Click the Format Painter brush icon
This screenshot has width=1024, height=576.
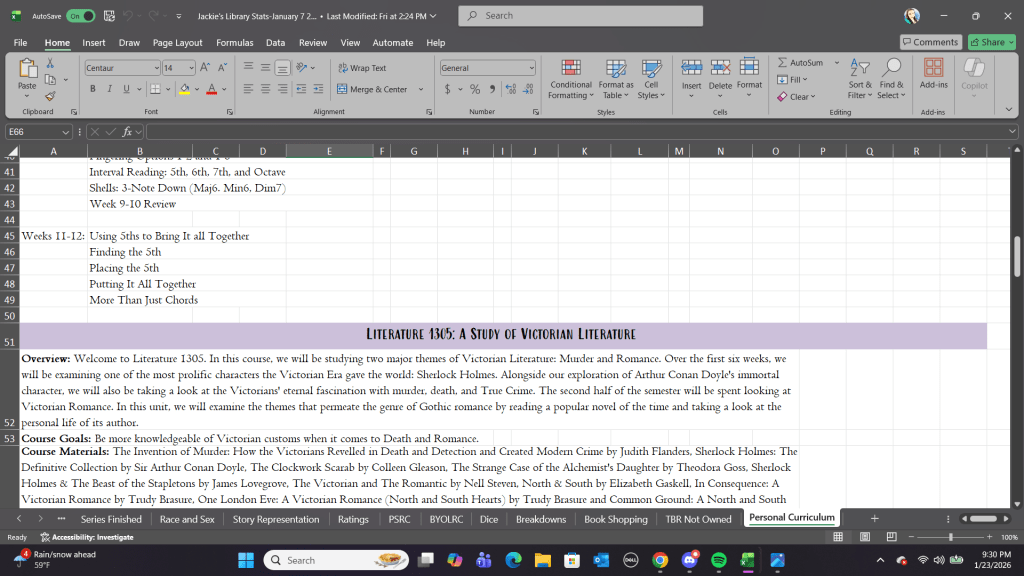click(50, 96)
